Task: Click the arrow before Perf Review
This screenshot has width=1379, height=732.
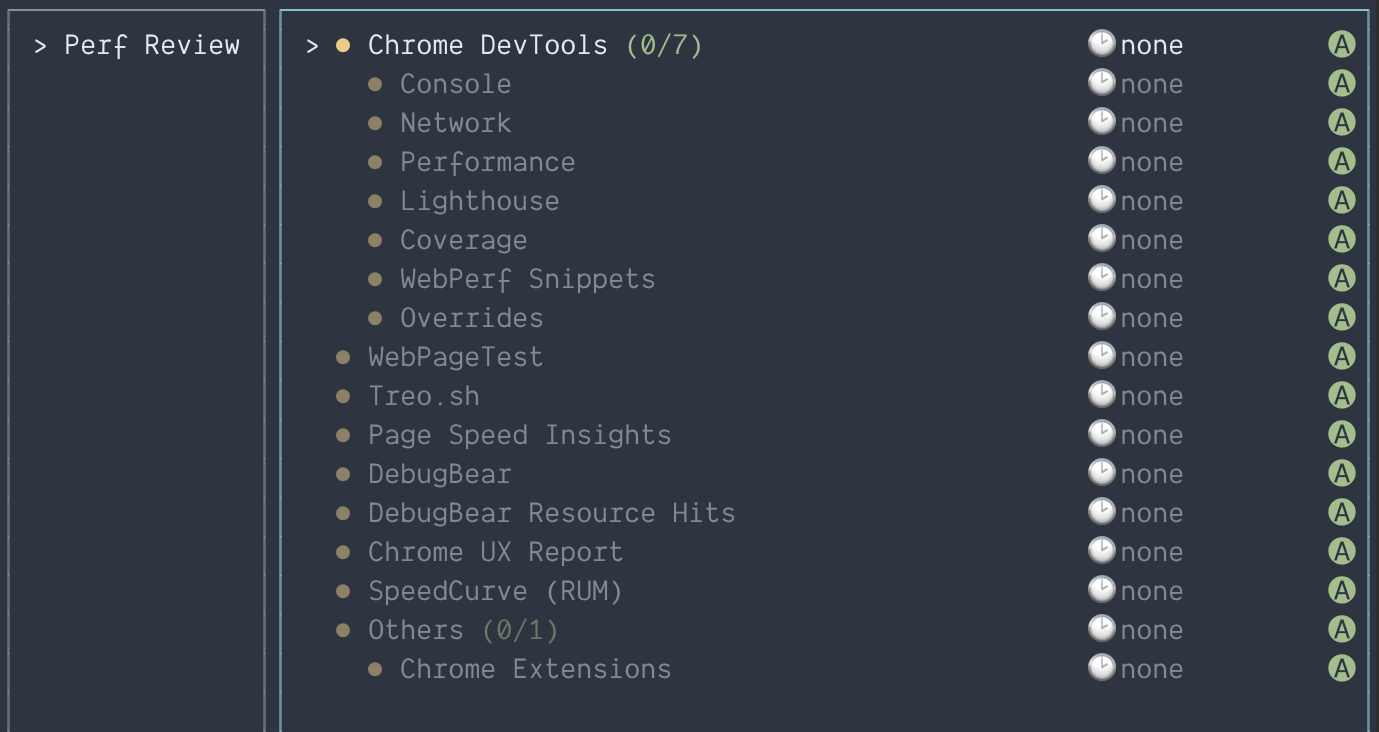Action: (x=41, y=45)
